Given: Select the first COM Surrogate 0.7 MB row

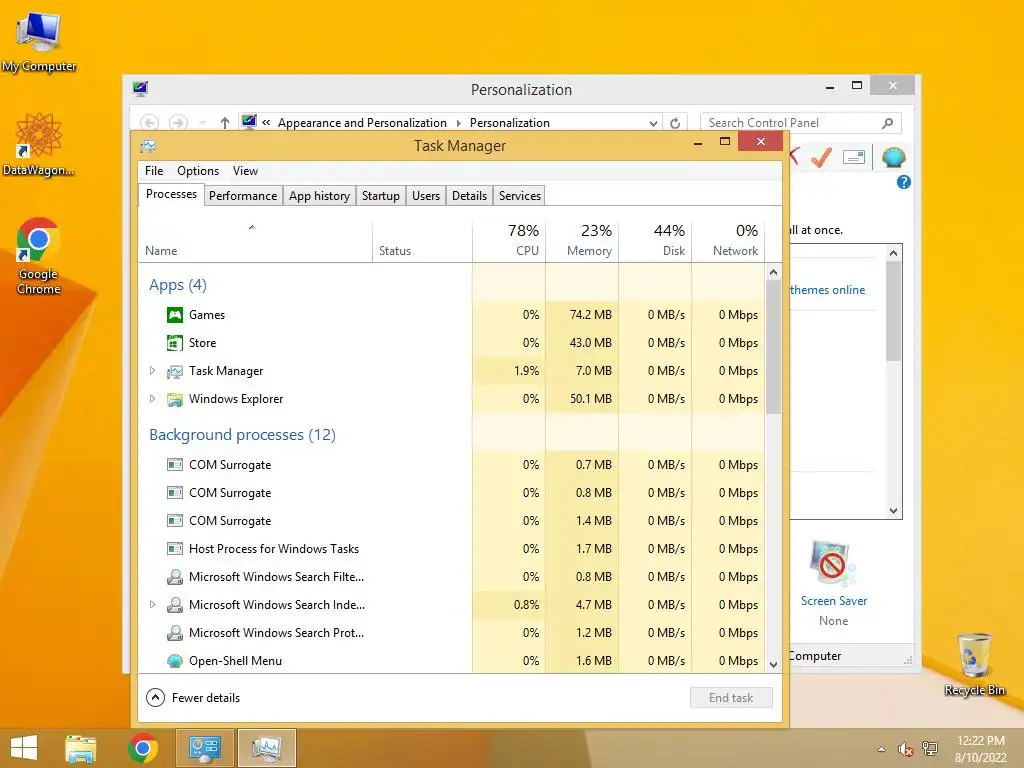Looking at the screenshot, I should [451, 465].
